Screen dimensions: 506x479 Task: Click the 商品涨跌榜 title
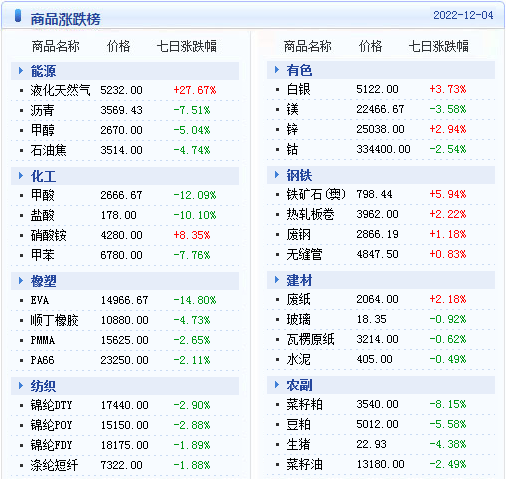click(x=65, y=19)
